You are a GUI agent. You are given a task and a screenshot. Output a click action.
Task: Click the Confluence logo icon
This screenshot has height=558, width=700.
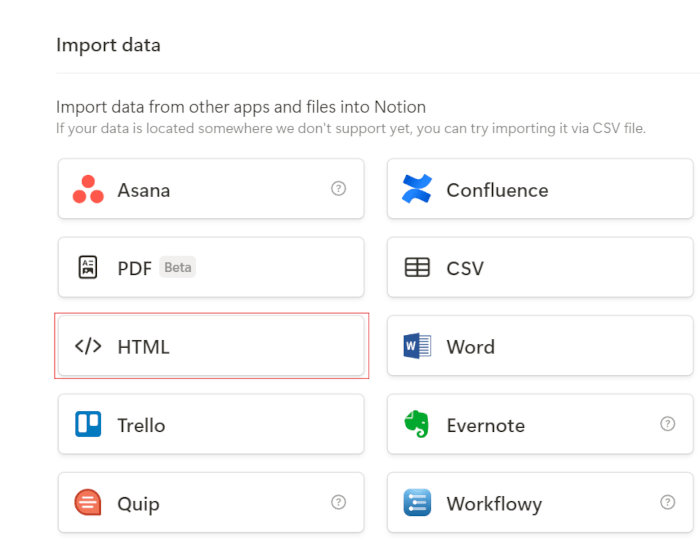[x=417, y=189]
